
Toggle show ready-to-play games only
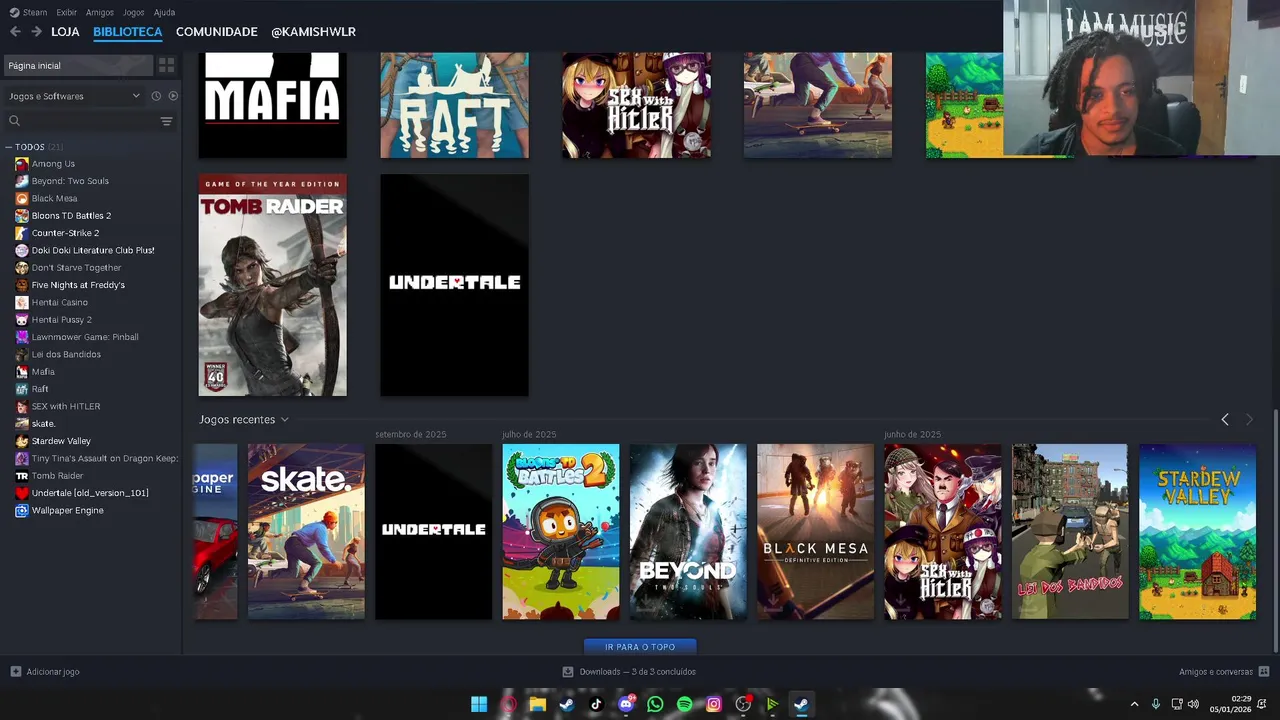(173, 96)
